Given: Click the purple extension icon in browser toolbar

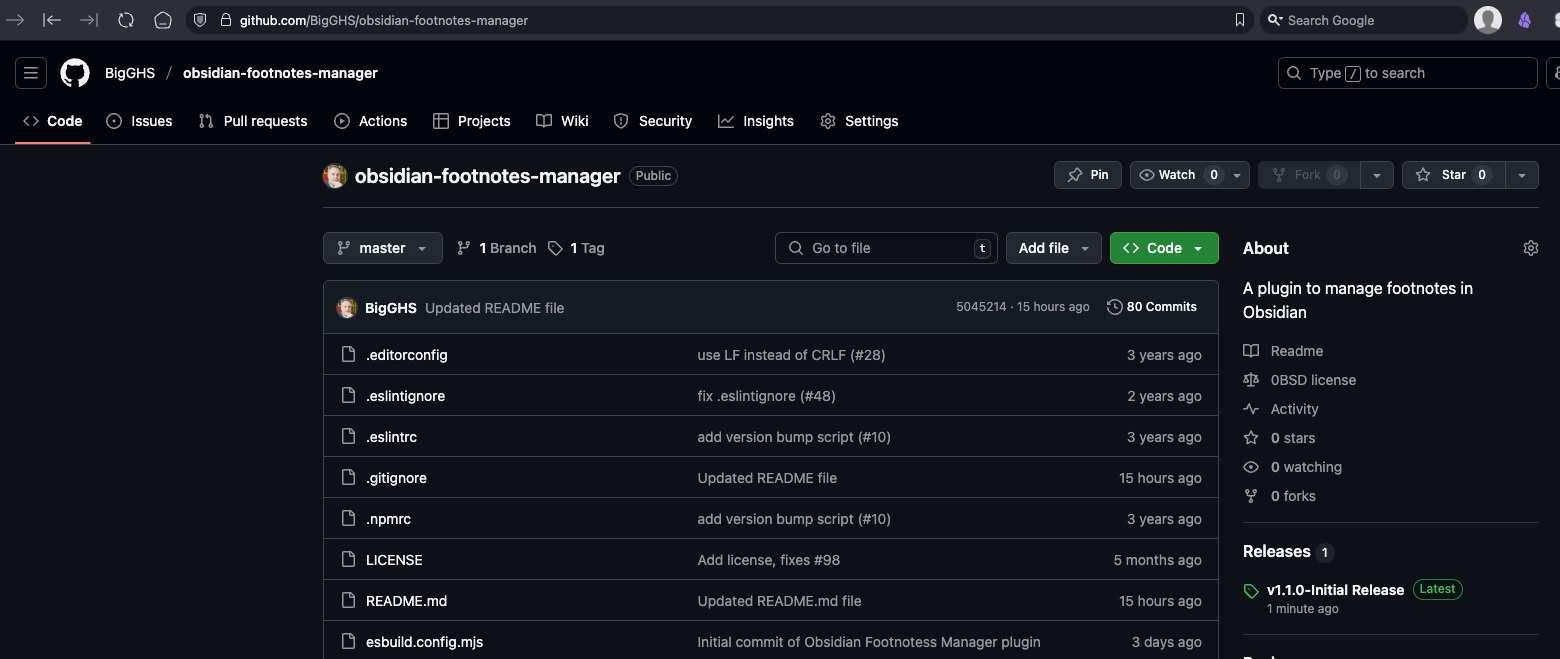Looking at the screenshot, I should pos(1525,20).
